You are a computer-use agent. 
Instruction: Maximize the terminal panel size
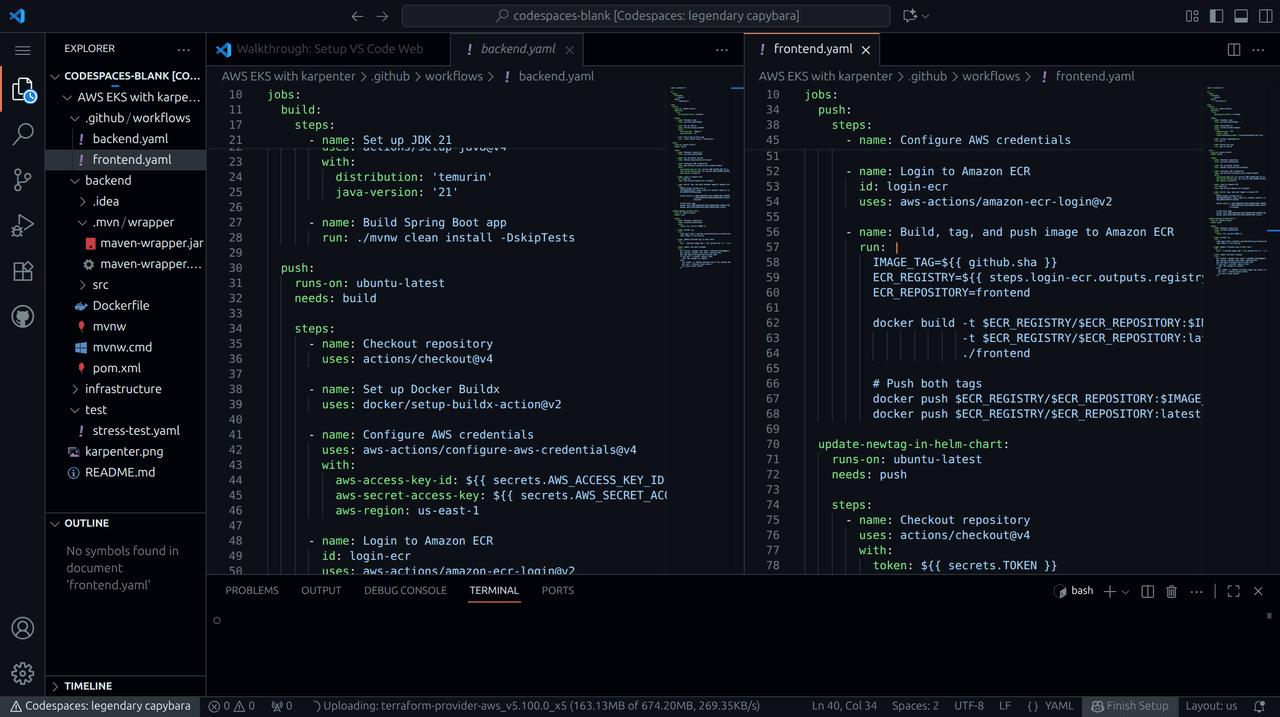[x=1233, y=591]
